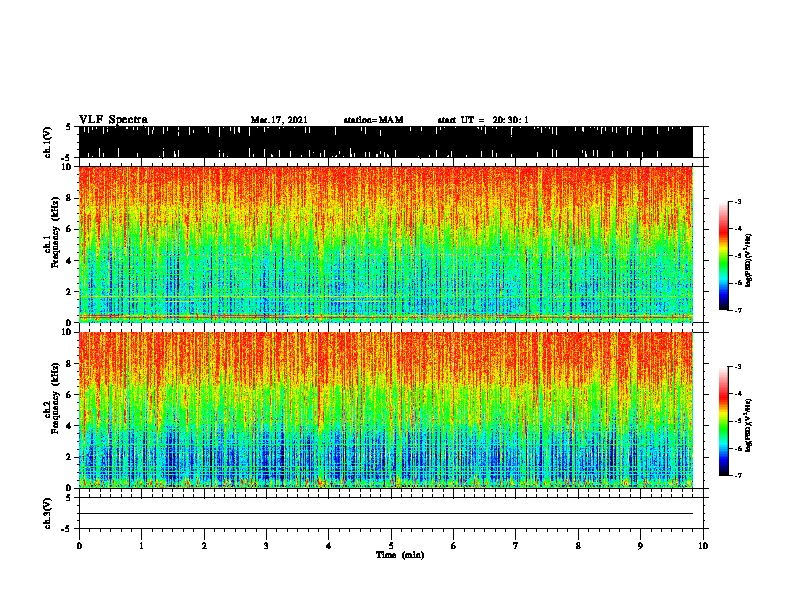Screen dimensions: 792x612
Task: Click the "-3" tick of the ch.1 colorbar
Action: (738, 201)
